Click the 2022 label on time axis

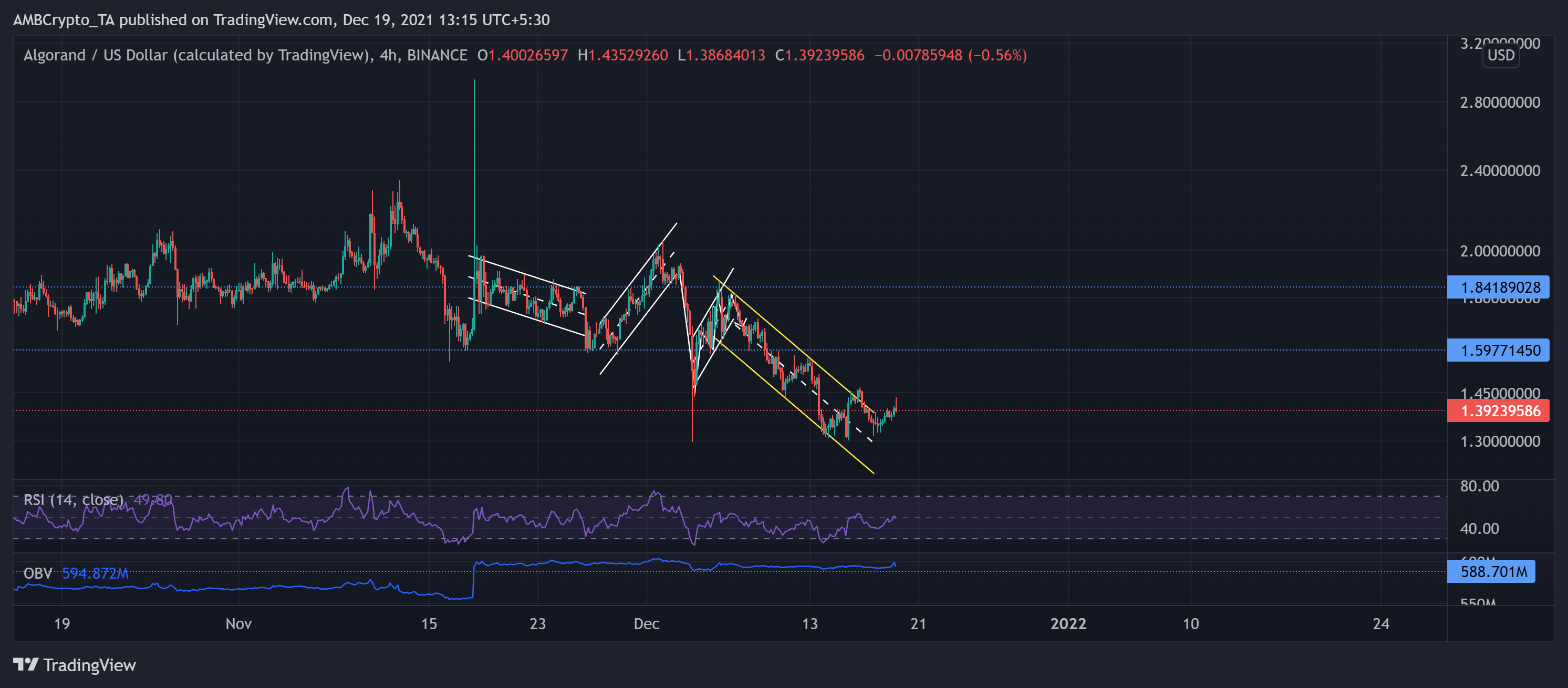coord(1068,623)
